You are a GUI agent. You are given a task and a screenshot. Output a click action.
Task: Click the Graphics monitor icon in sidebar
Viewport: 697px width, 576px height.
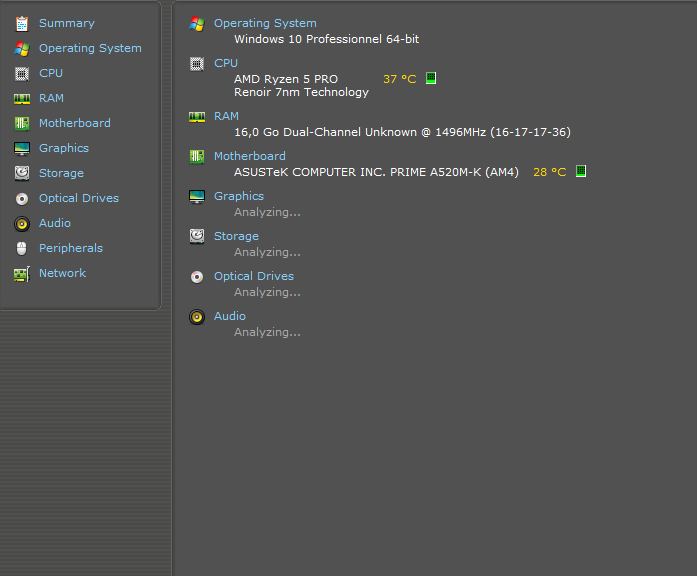[21, 148]
